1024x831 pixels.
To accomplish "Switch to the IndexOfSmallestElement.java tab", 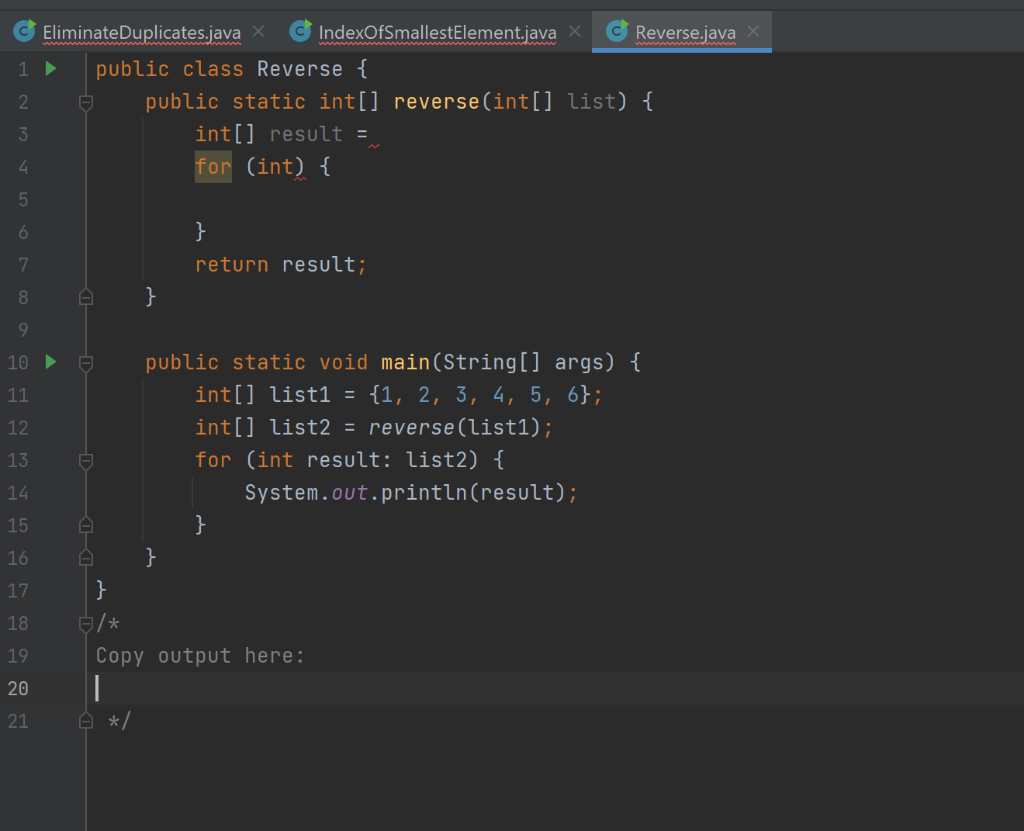I will (x=437, y=32).
